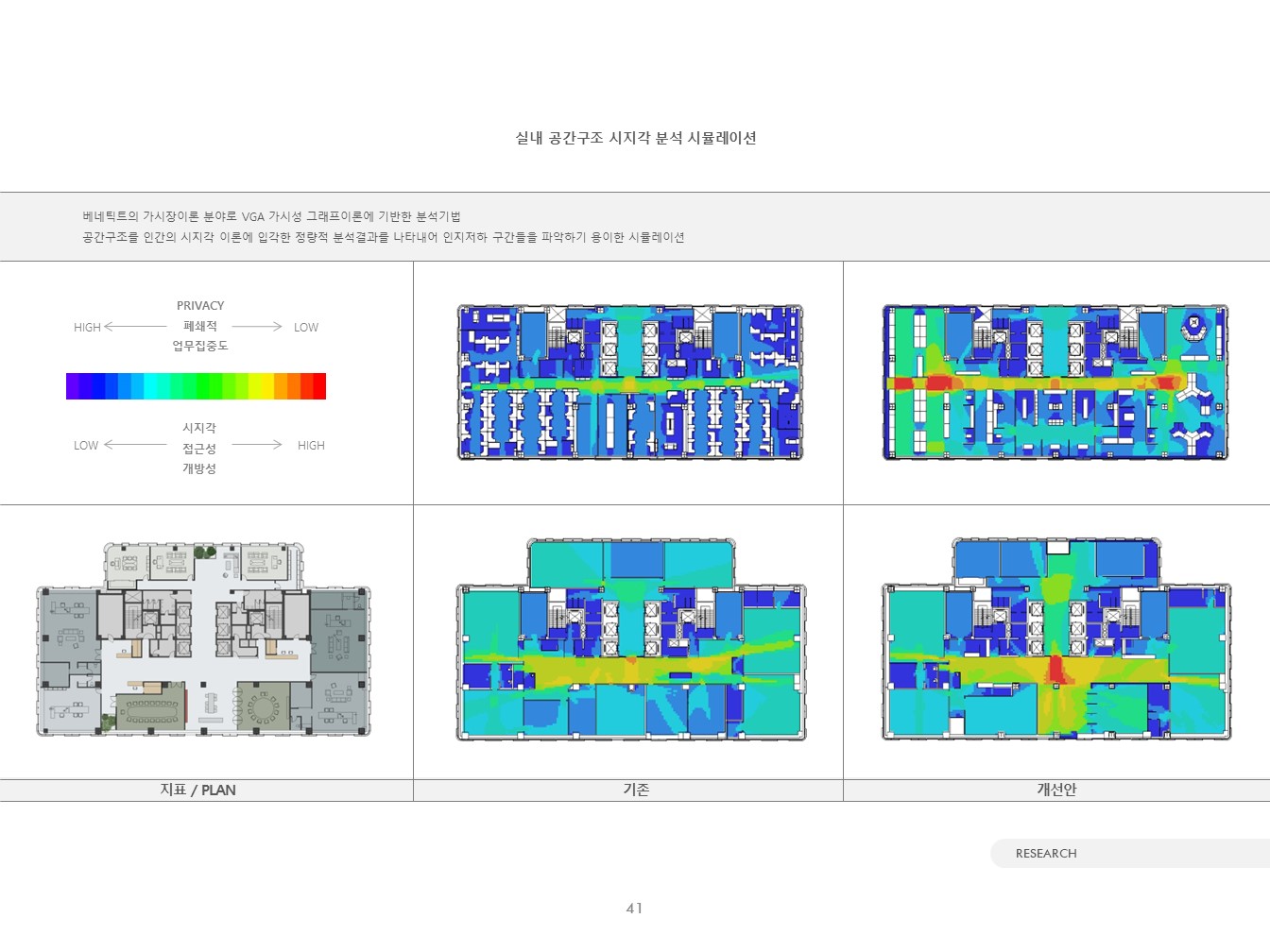Click the RESEARCH section tag
Viewport: 1270px width, 952px height.
coord(1046,854)
